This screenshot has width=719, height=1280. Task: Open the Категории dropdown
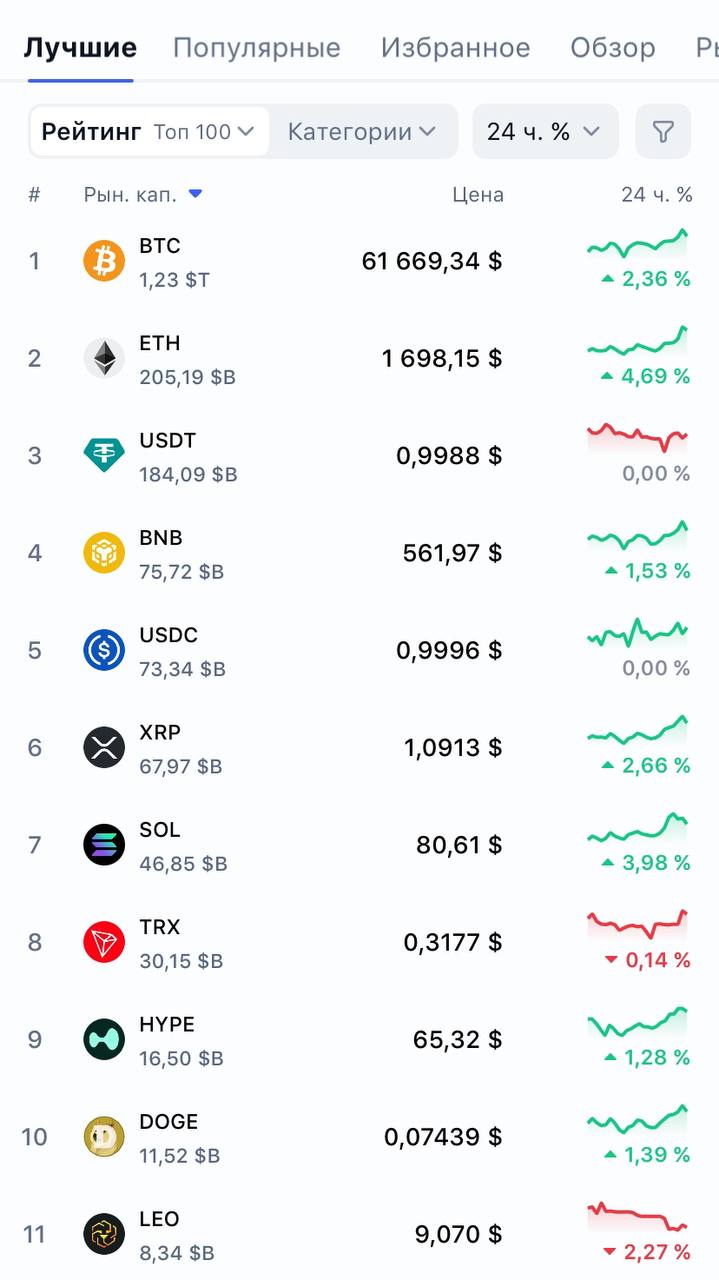pyautogui.click(x=362, y=132)
